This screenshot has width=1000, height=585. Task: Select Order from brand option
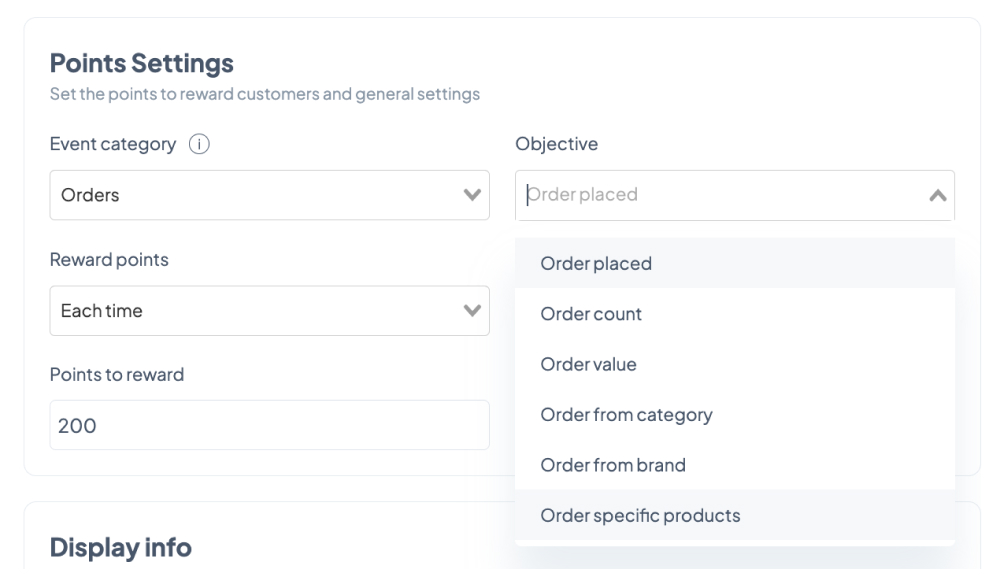pos(735,465)
